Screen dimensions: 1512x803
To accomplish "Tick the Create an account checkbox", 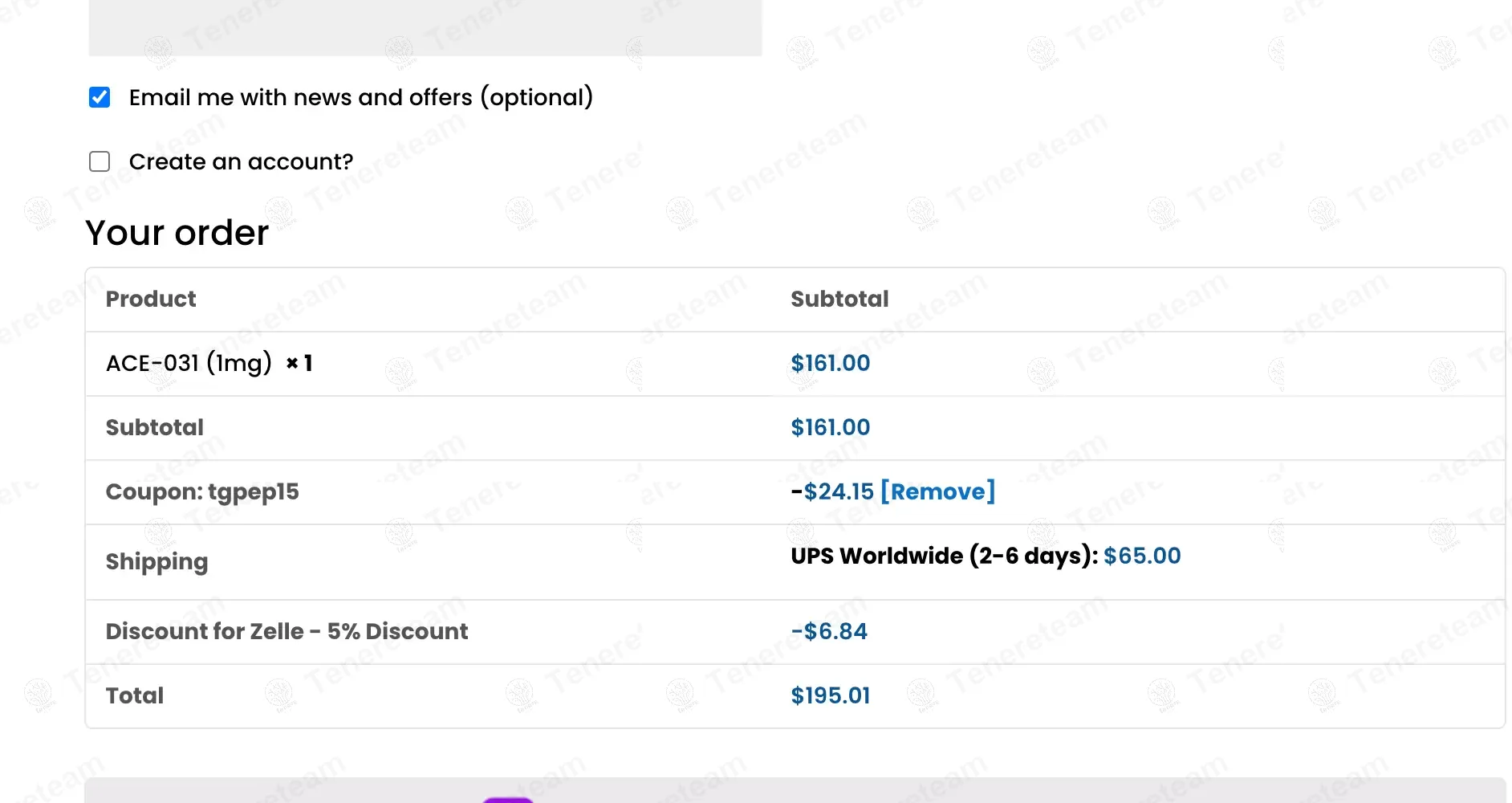I will pyautogui.click(x=100, y=161).
